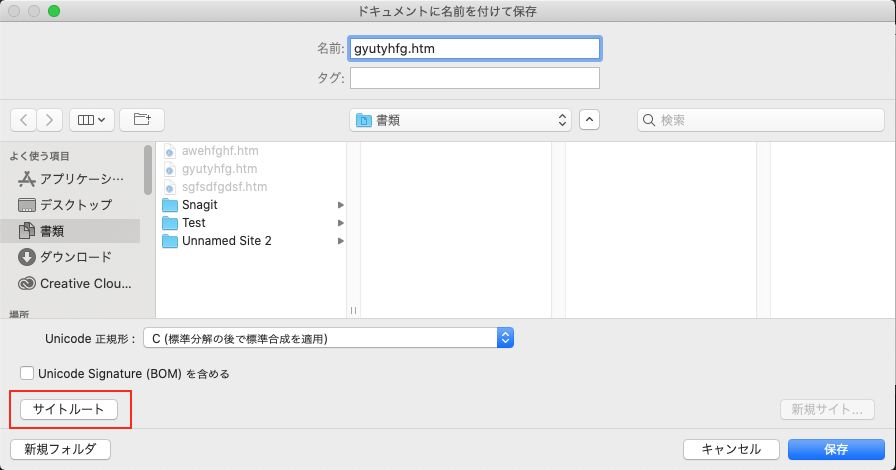Click the sidebar scrollbar
The image size is (896, 470).
(148, 169)
